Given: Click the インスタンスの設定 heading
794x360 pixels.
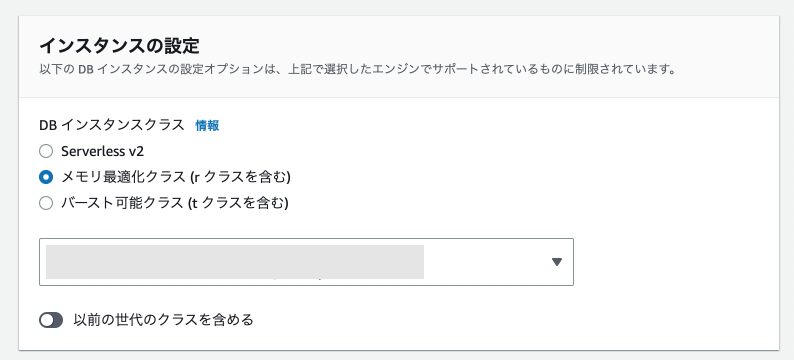Looking at the screenshot, I should (x=120, y=46).
